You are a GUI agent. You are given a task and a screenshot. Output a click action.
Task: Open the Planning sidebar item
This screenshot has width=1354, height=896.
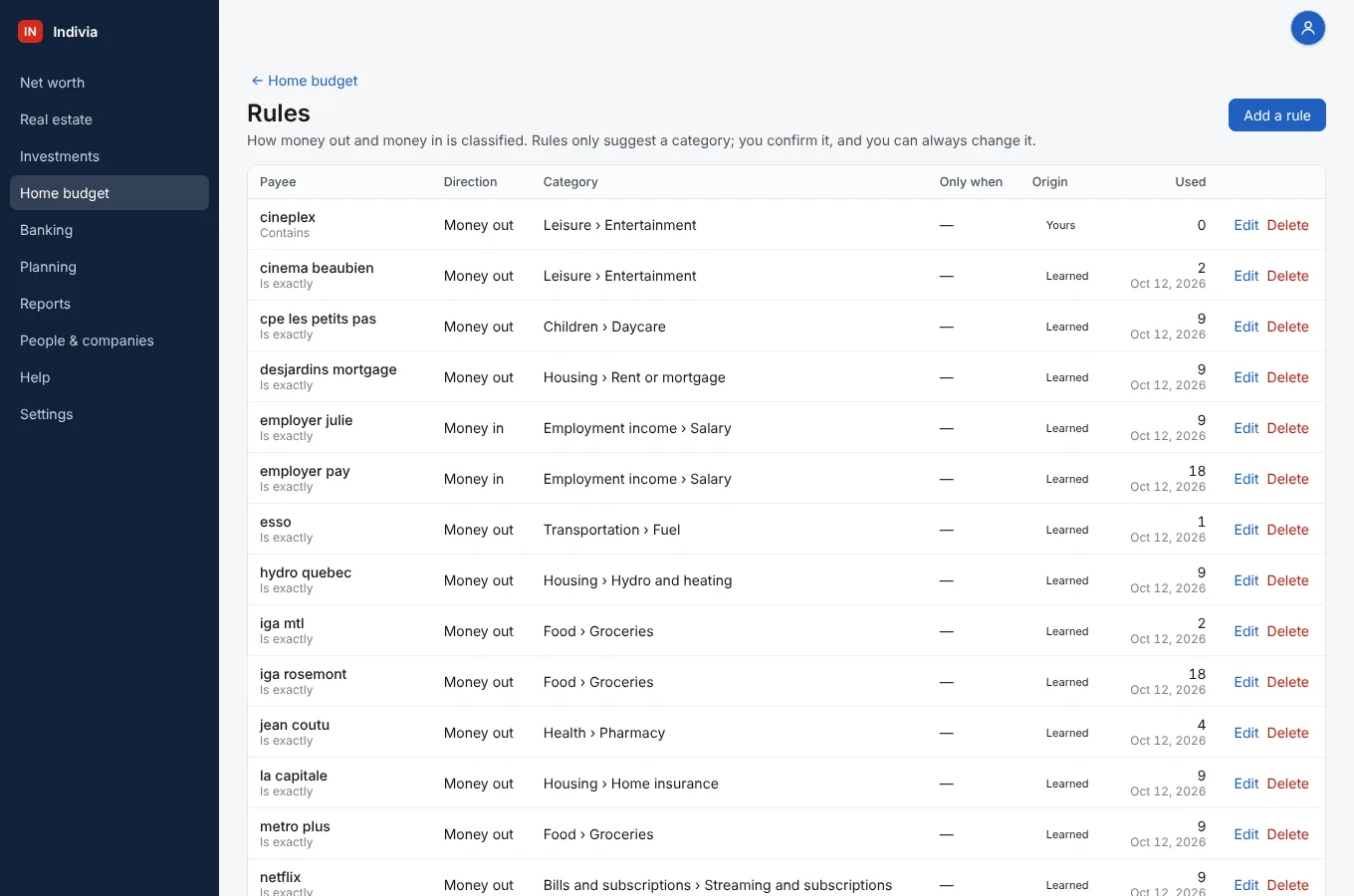click(x=110, y=267)
